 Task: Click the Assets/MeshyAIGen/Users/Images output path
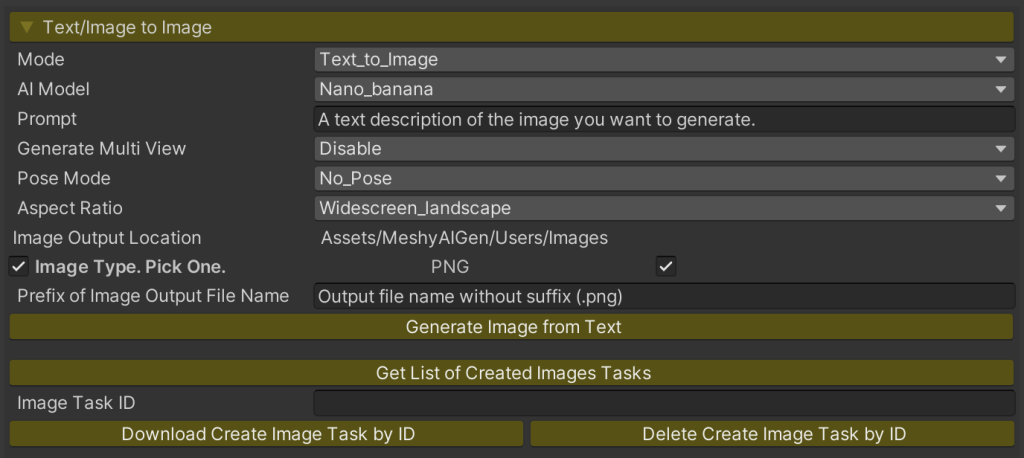pos(464,238)
